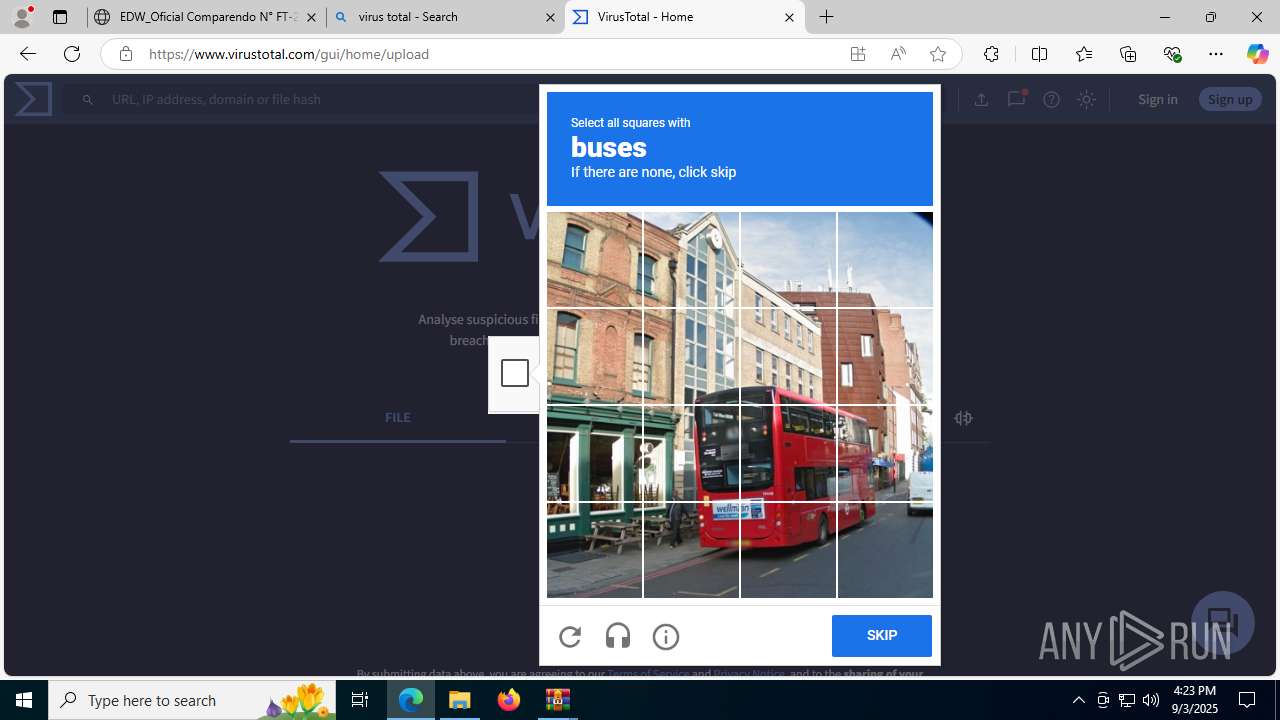Click the VirusTotal upload file icon
This screenshot has width=1280, height=720.
pyautogui.click(x=981, y=99)
